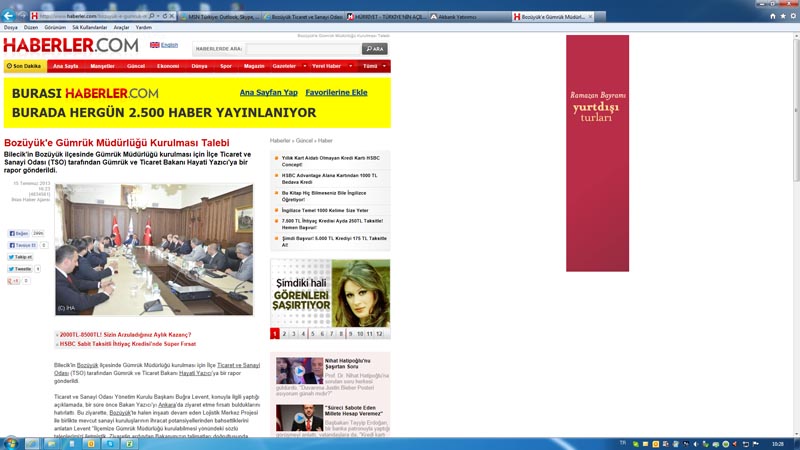This screenshot has width=800, height=450.
Task: Open the Sık Kullanılanlar menu
Action: (x=90, y=28)
